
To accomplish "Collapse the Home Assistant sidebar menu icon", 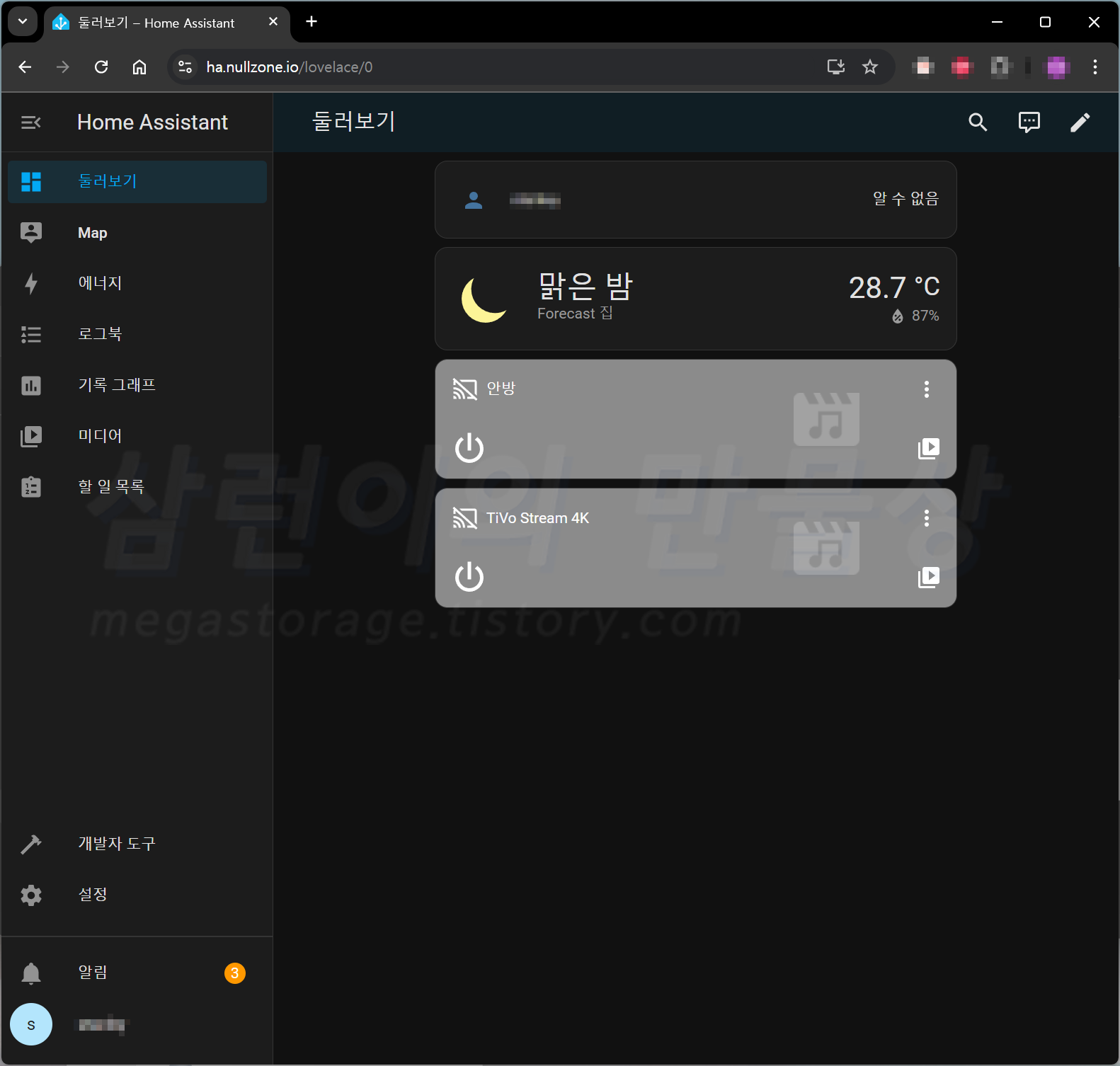I will tap(31, 122).
